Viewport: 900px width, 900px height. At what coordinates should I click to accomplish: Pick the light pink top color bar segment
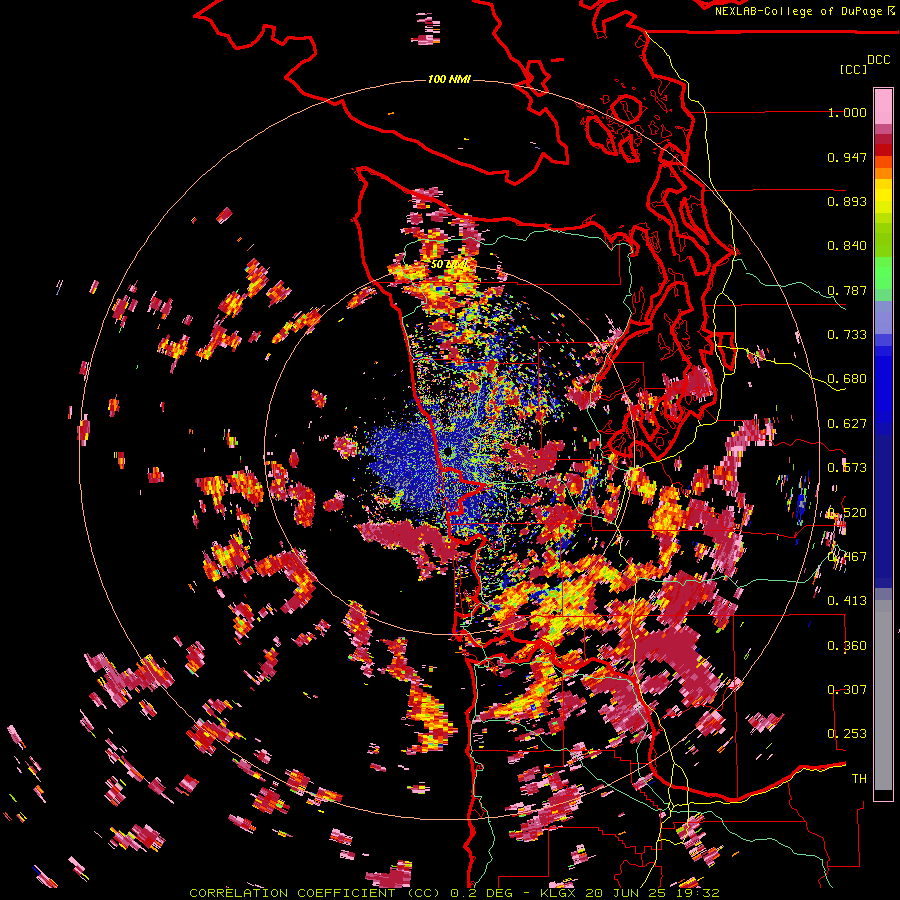pyautogui.click(x=883, y=106)
